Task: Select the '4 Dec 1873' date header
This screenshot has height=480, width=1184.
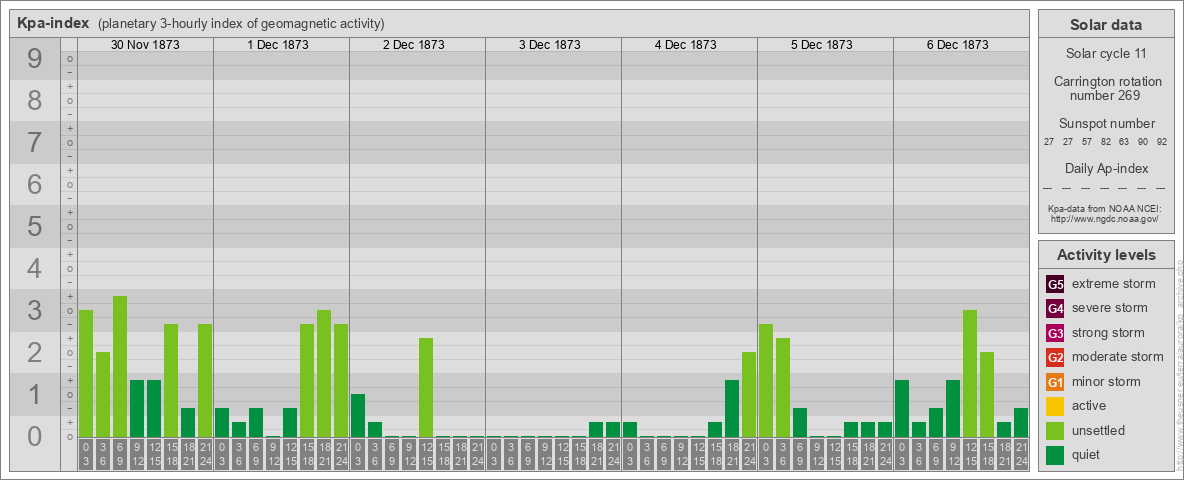Action: point(686,45)
